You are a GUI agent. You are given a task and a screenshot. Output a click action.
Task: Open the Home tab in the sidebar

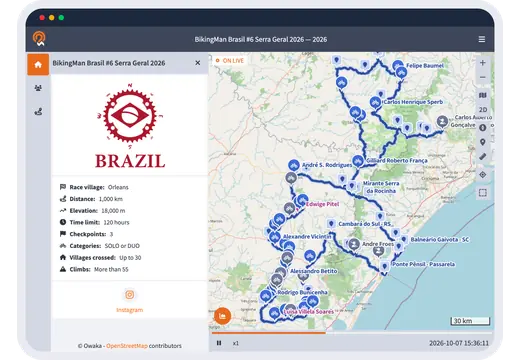click(38, 64)
